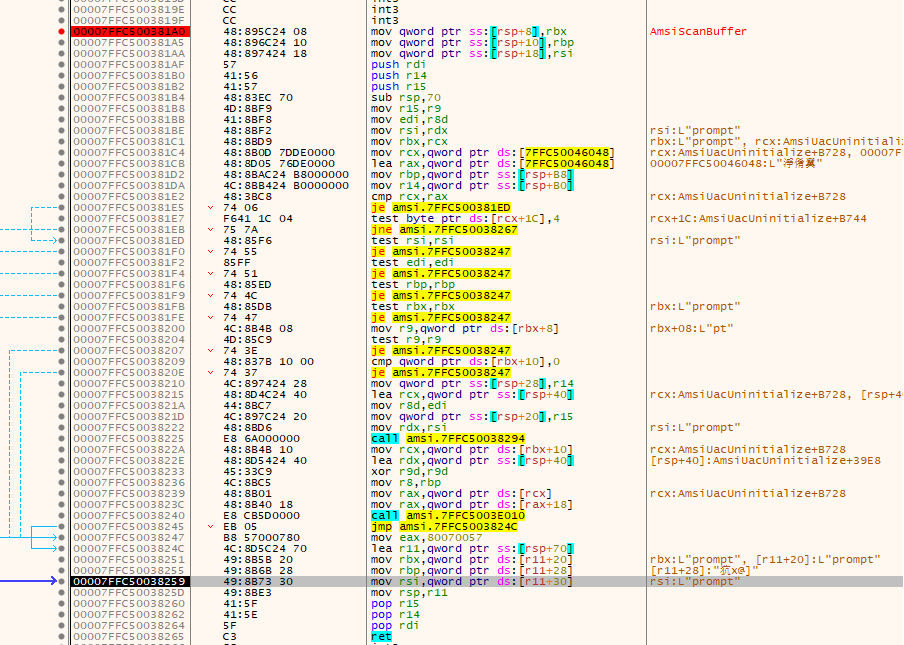Select instruction cmp rcx,rax

coord(409,197)
